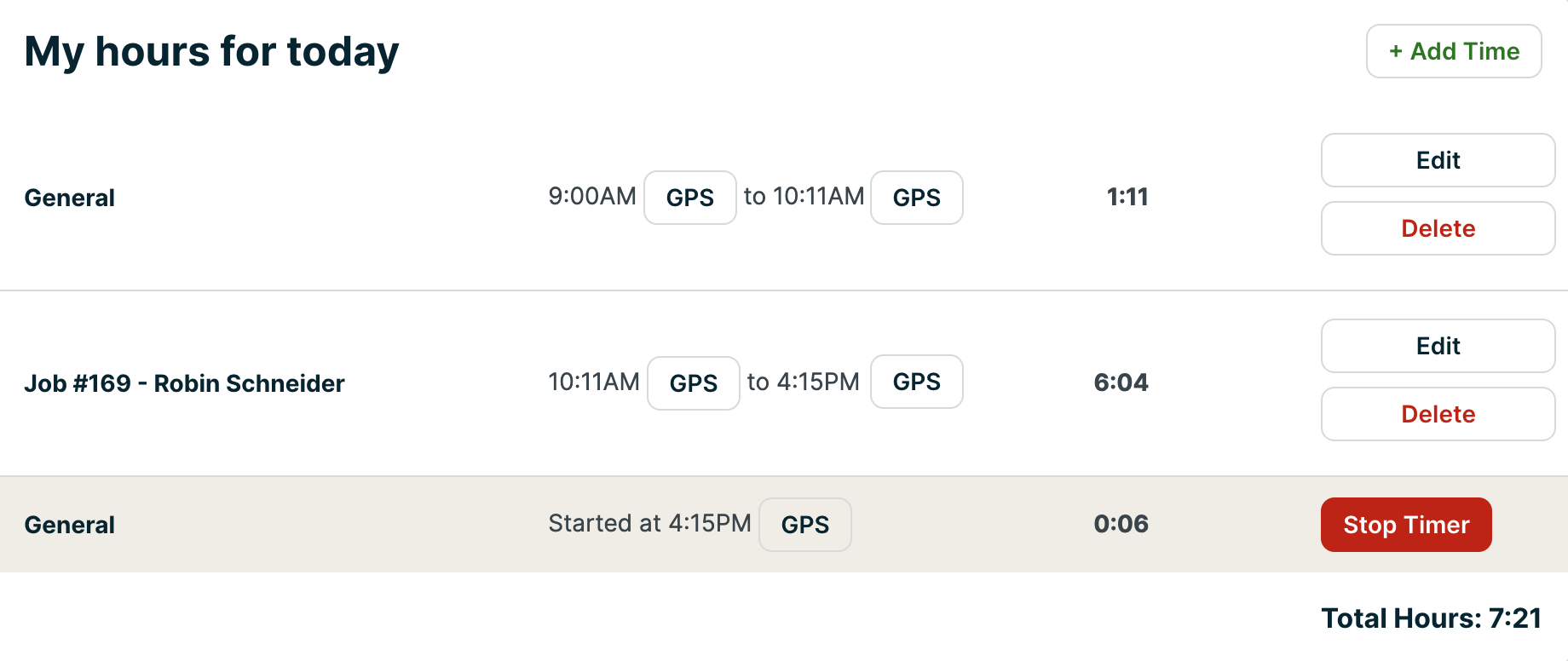Click the 0:06 elapsed timer value

pyautogui.click(x=1121, y=524)
